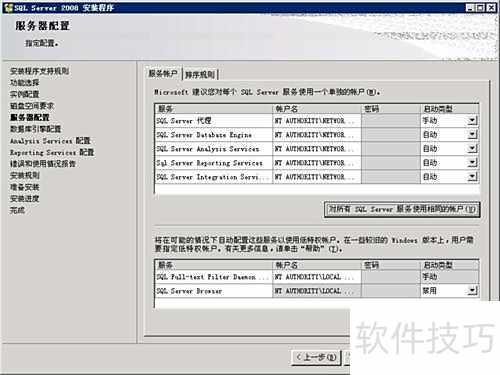Image resolution: width=500 pixels, height=375 pixels.
Task: Click the SQL Server Analysis Services service name
Action: (208, 149)
